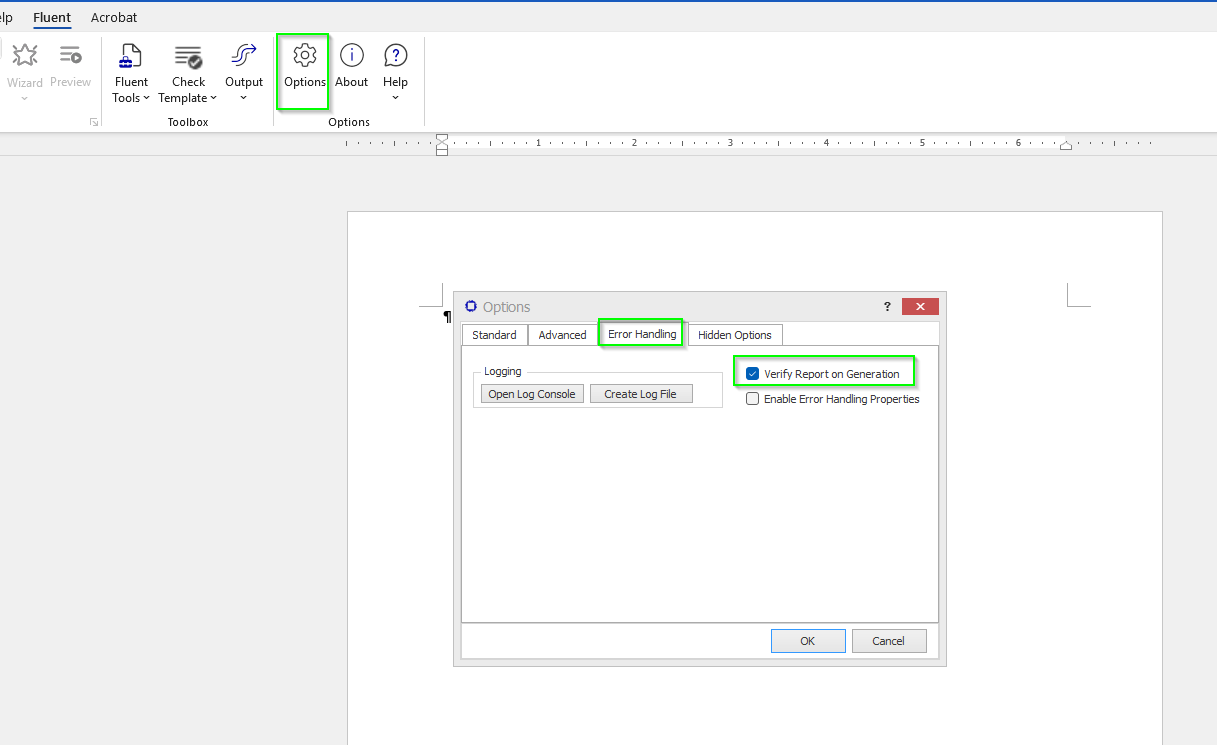This screenshot has width=1217, height=745.
Task: Open the Fluent Tools icon
Action: (130, 56)
